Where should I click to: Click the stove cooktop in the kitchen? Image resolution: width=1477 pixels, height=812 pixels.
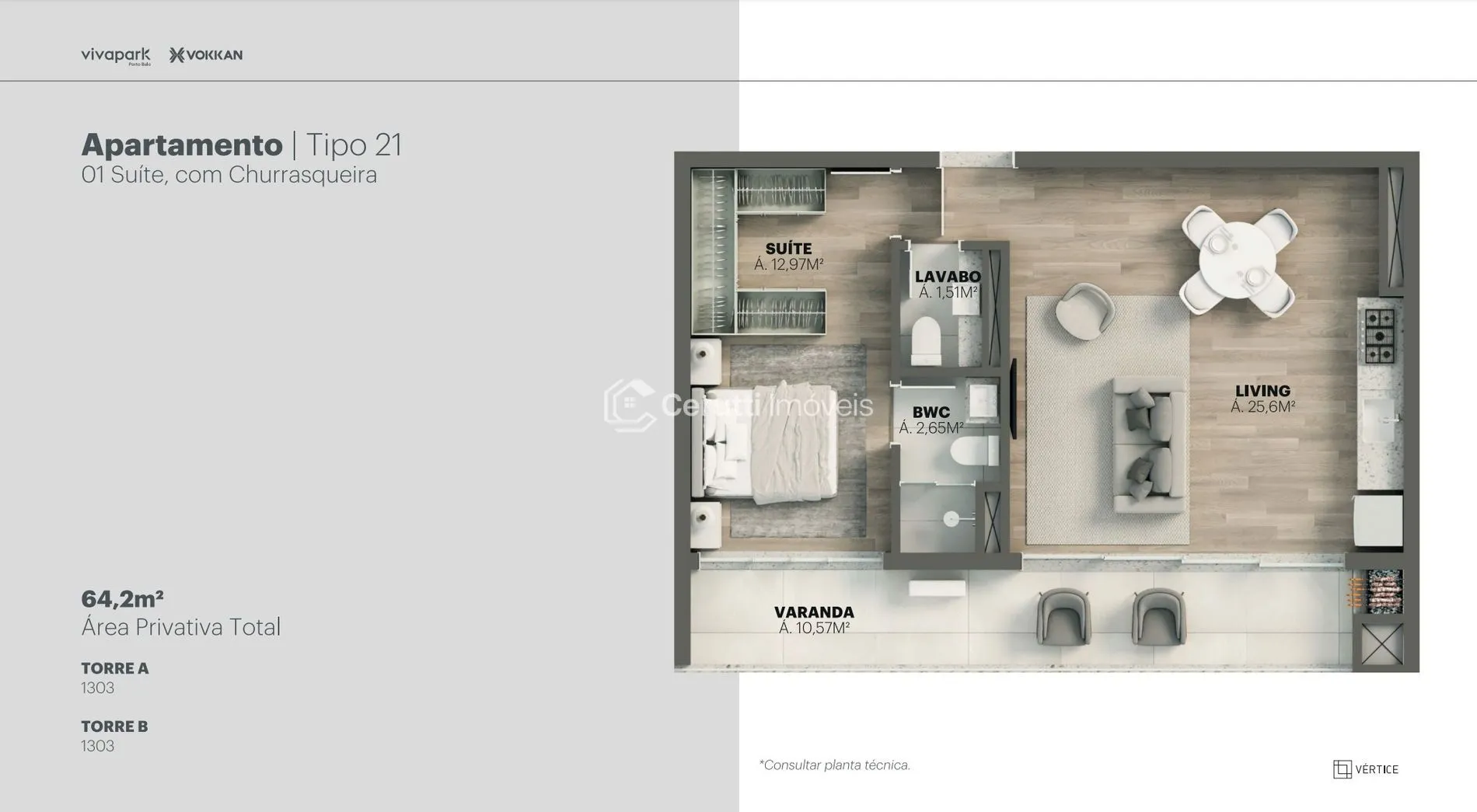1380,336
